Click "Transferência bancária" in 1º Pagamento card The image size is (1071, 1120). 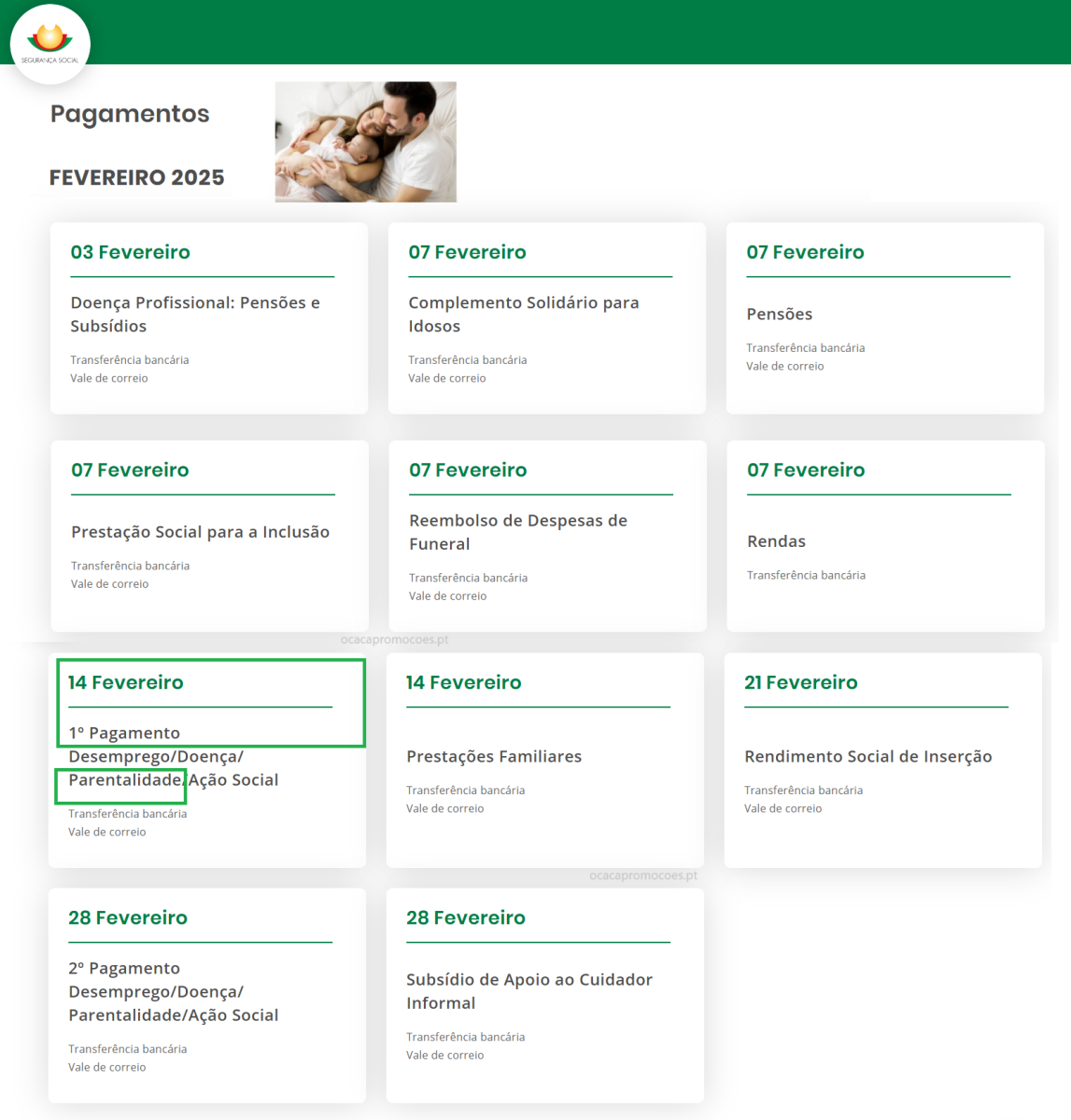pos(128,814)
